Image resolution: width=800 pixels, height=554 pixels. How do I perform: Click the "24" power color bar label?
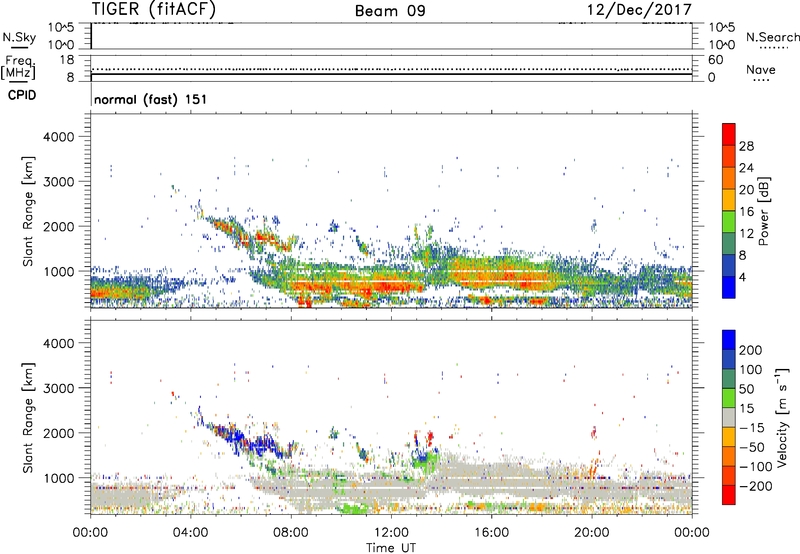(x=746, y=168)
